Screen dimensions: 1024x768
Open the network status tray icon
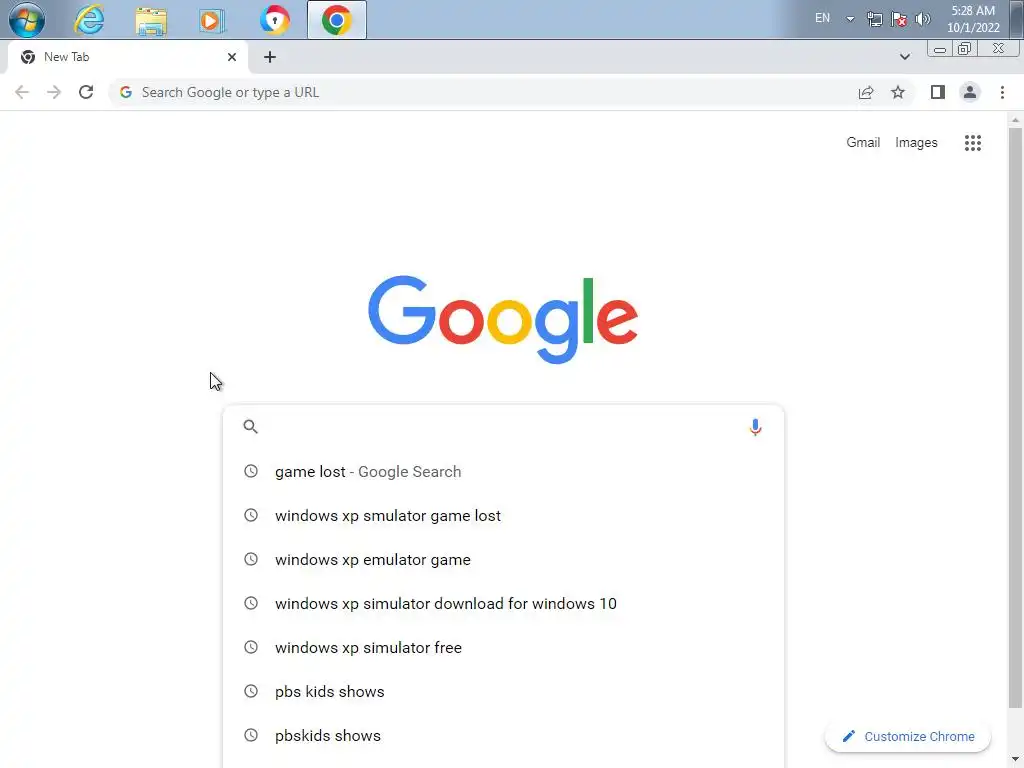pyautogui.click(x=874, y=19)
